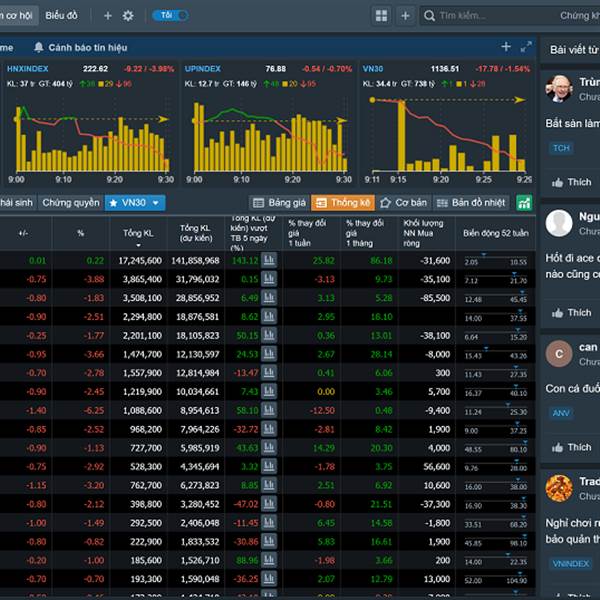This screenshot has width=600, height=600.
Task: Open volume chart icon in 528,300 row
Action: (x=269, y=466)
